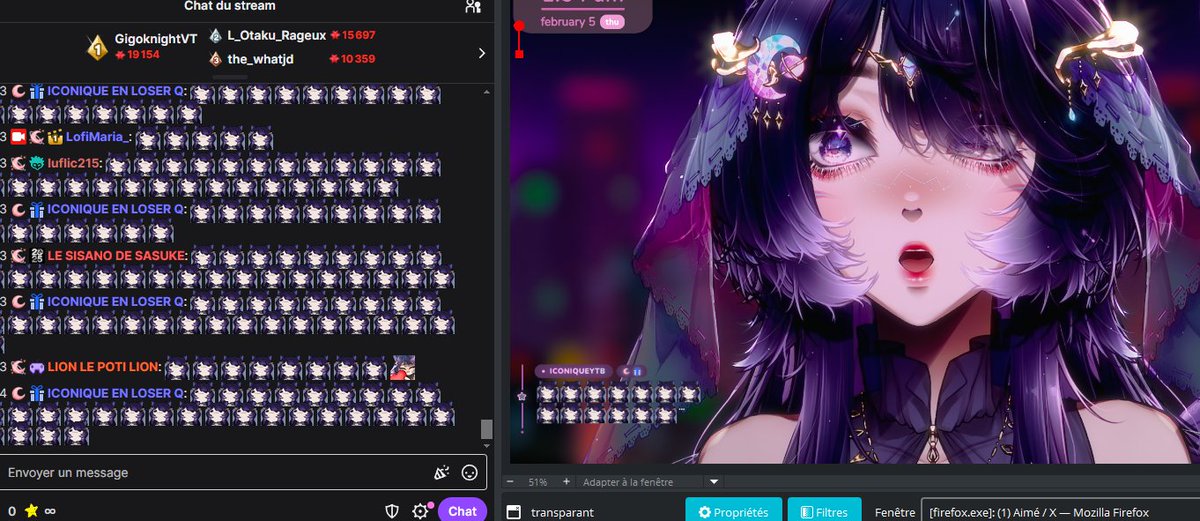Click the bronze rank 3 badge
The image size is (1200, 521).
point(216,59)
